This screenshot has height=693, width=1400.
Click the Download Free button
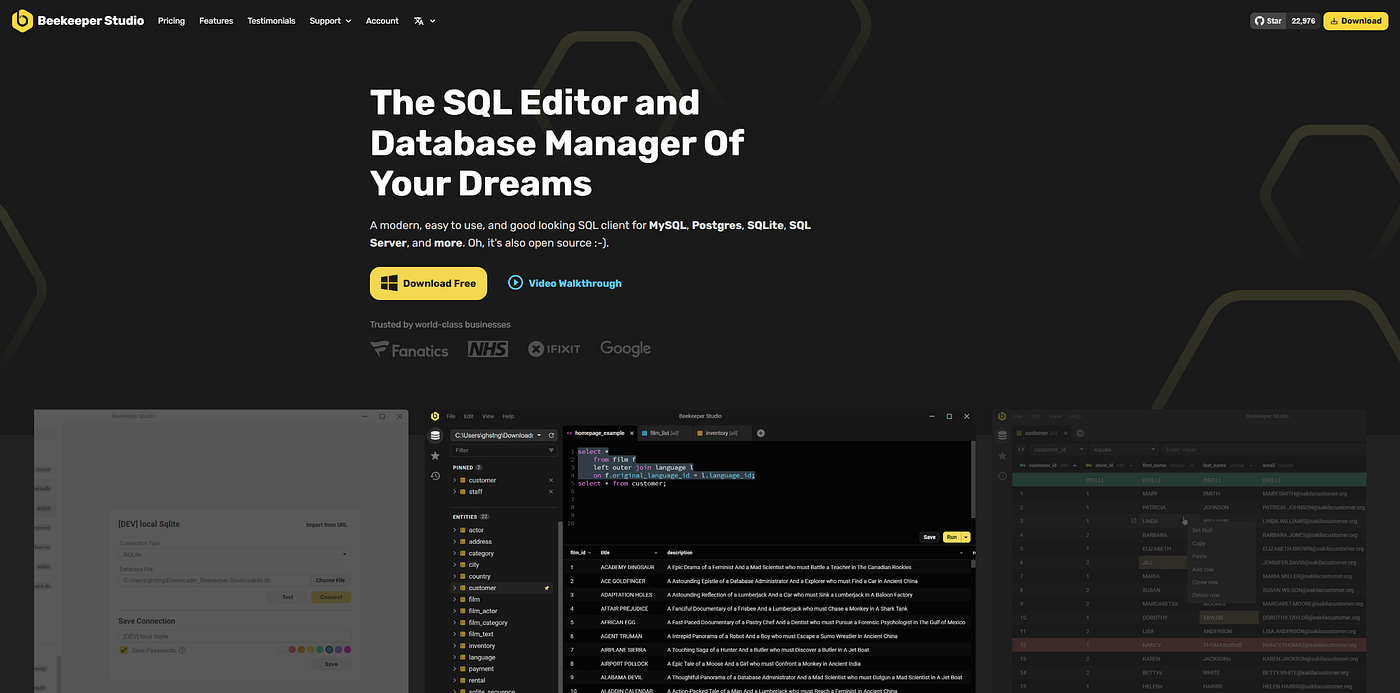[428, 283]
